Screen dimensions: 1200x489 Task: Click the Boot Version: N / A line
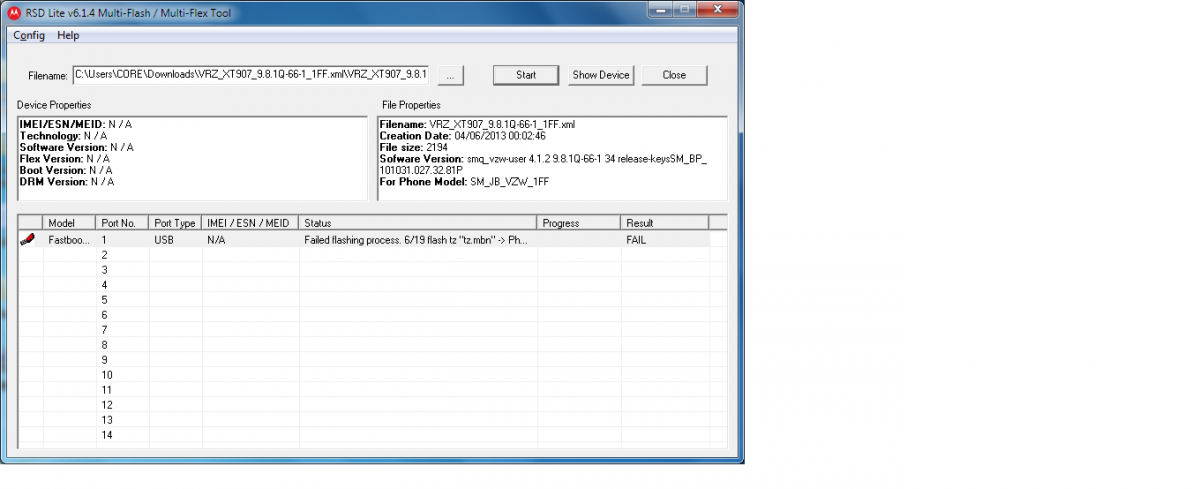pyautogui.click(x=66, y=170)
